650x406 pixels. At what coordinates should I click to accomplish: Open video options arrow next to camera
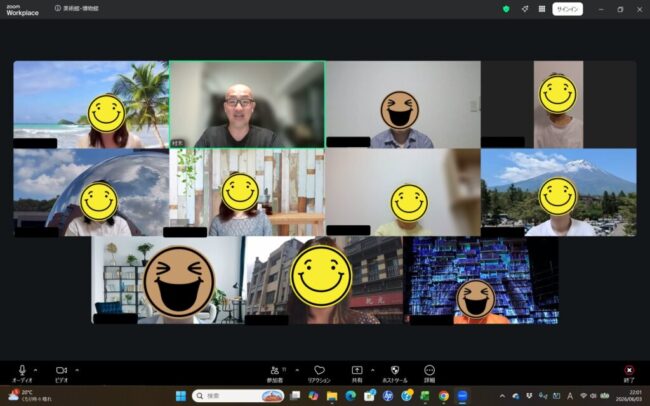click(x=77, y=370)
